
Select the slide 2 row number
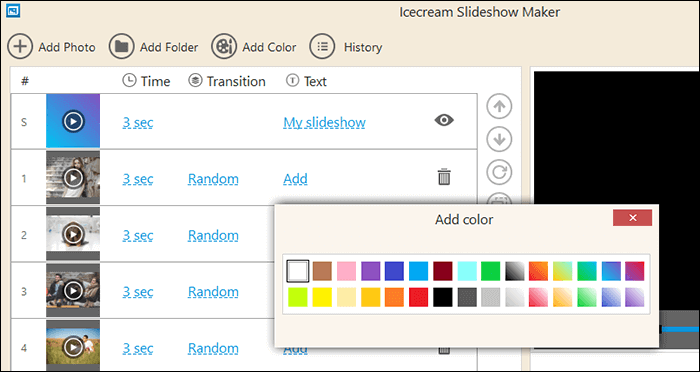coord(24,235)
